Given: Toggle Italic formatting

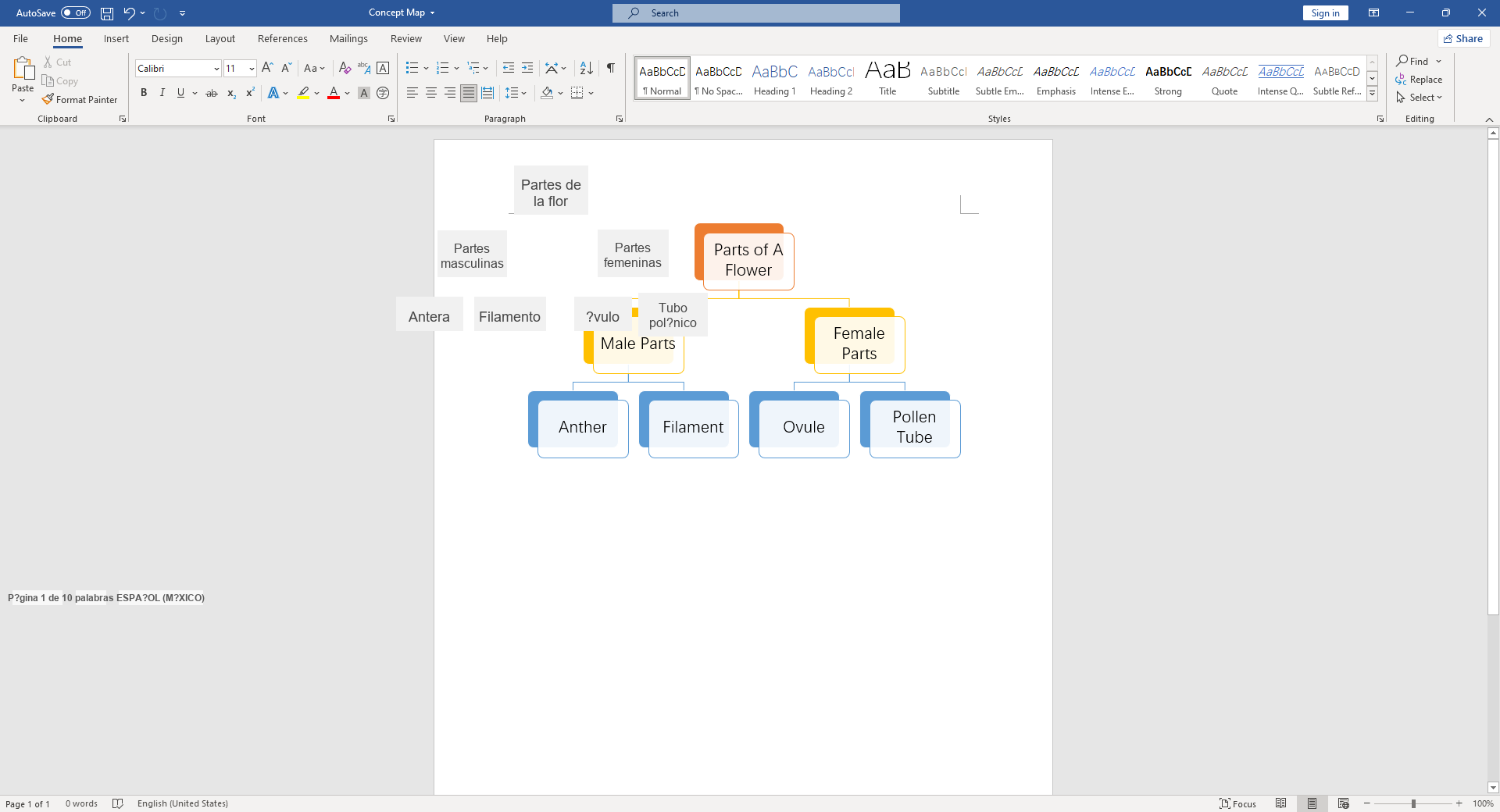Looking at the screenshot, I should [162, 93].
